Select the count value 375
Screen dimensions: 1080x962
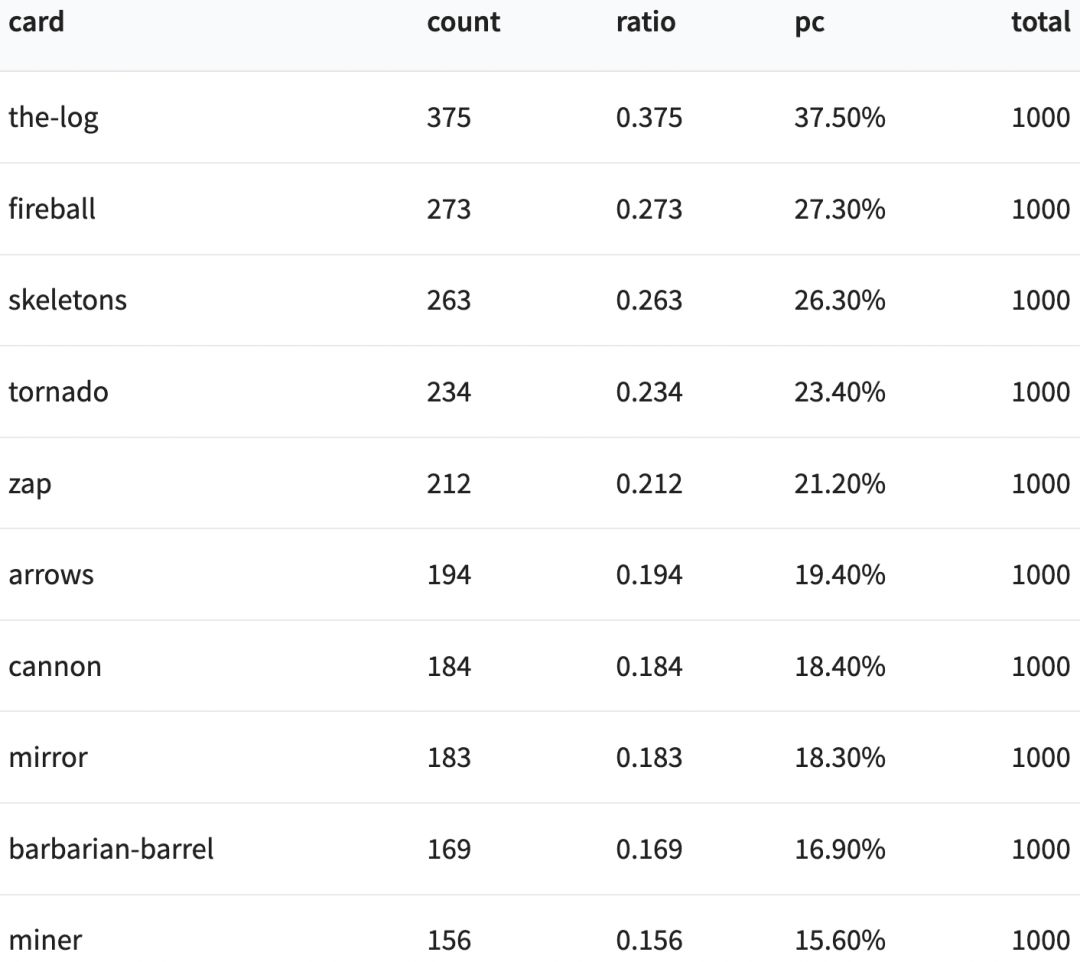448,118
